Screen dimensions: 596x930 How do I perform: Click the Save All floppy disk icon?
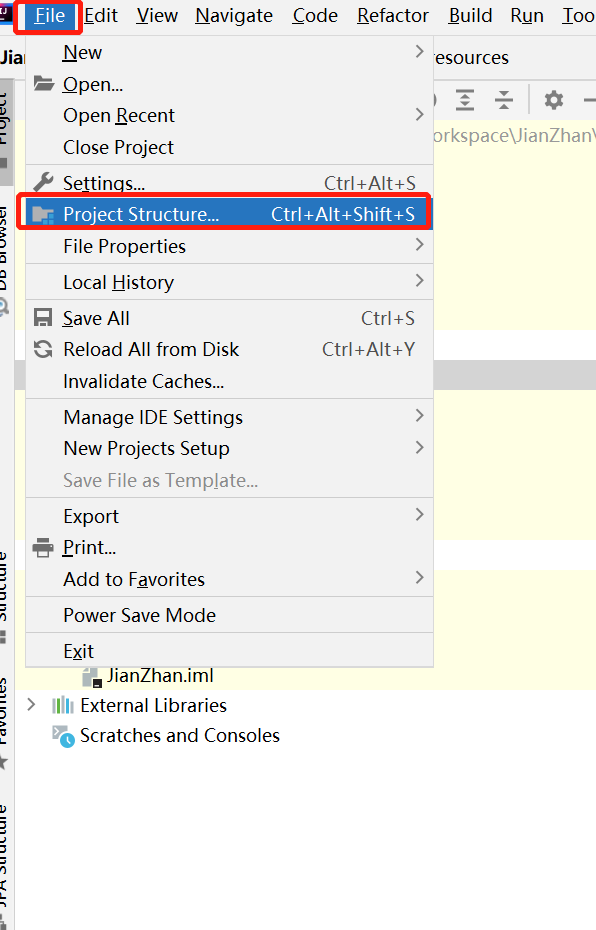click(x=43, y=317)
